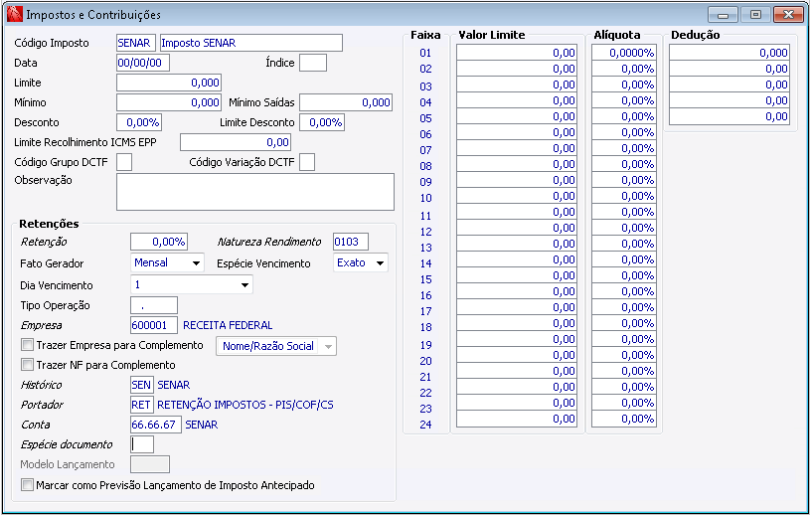810x515 pixels.
Task: Click the Código Grupo DCTF box
Action: 124,162
